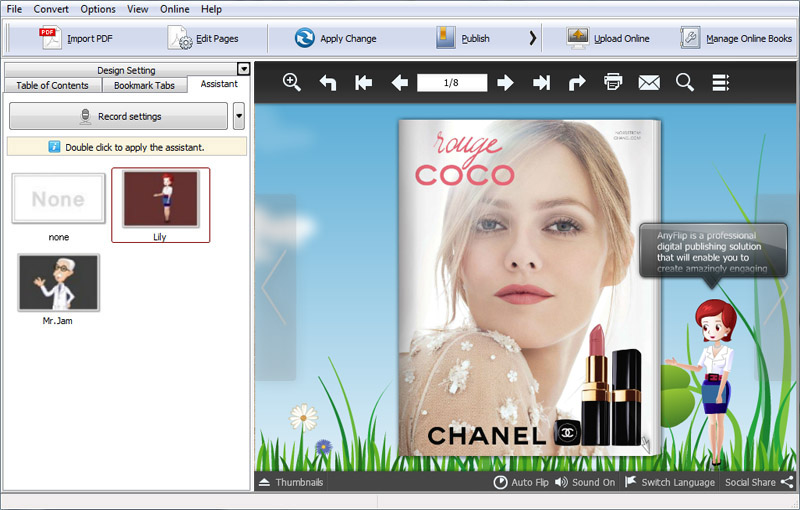The width and height of the screenshot is (800, 510).
Task: Jump to last page icon
Action: [x=542, y=83]
